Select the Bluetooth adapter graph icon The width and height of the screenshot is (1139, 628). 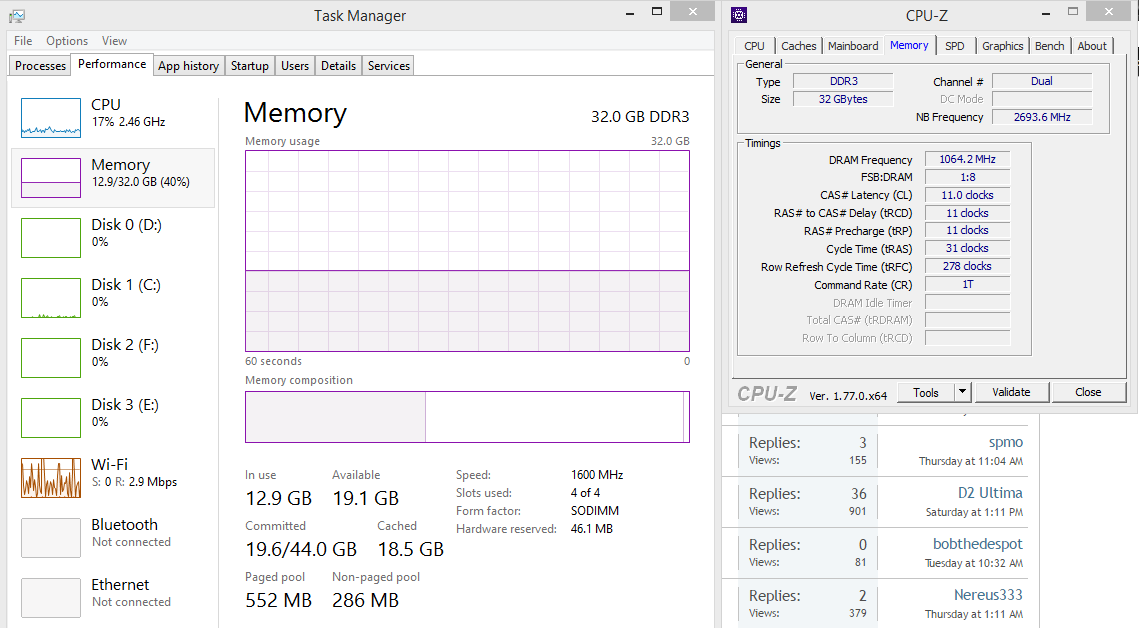point(51,538)
